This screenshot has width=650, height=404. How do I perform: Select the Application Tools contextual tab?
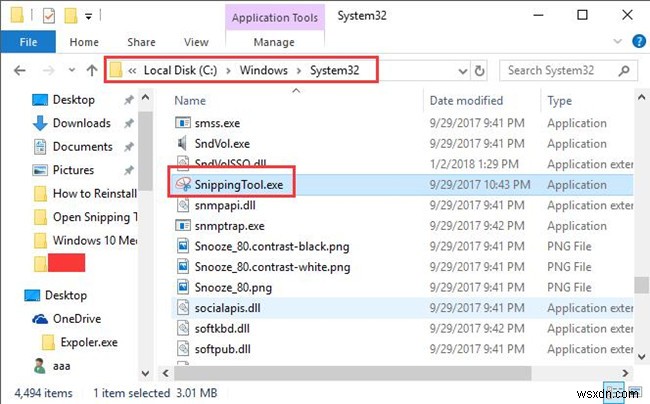tap(275, 18)
